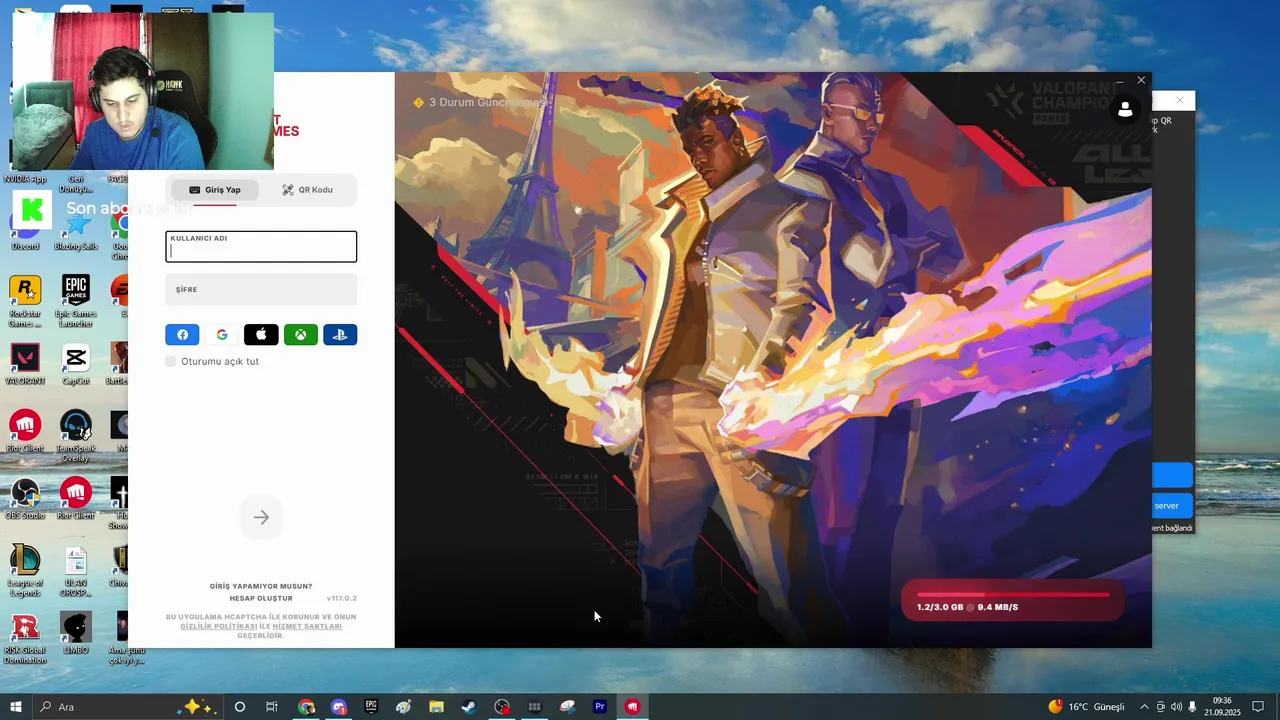The image size is (1280, 720).
Task: Open the 16°C Güneşli weather widget
Action: 1086,707
